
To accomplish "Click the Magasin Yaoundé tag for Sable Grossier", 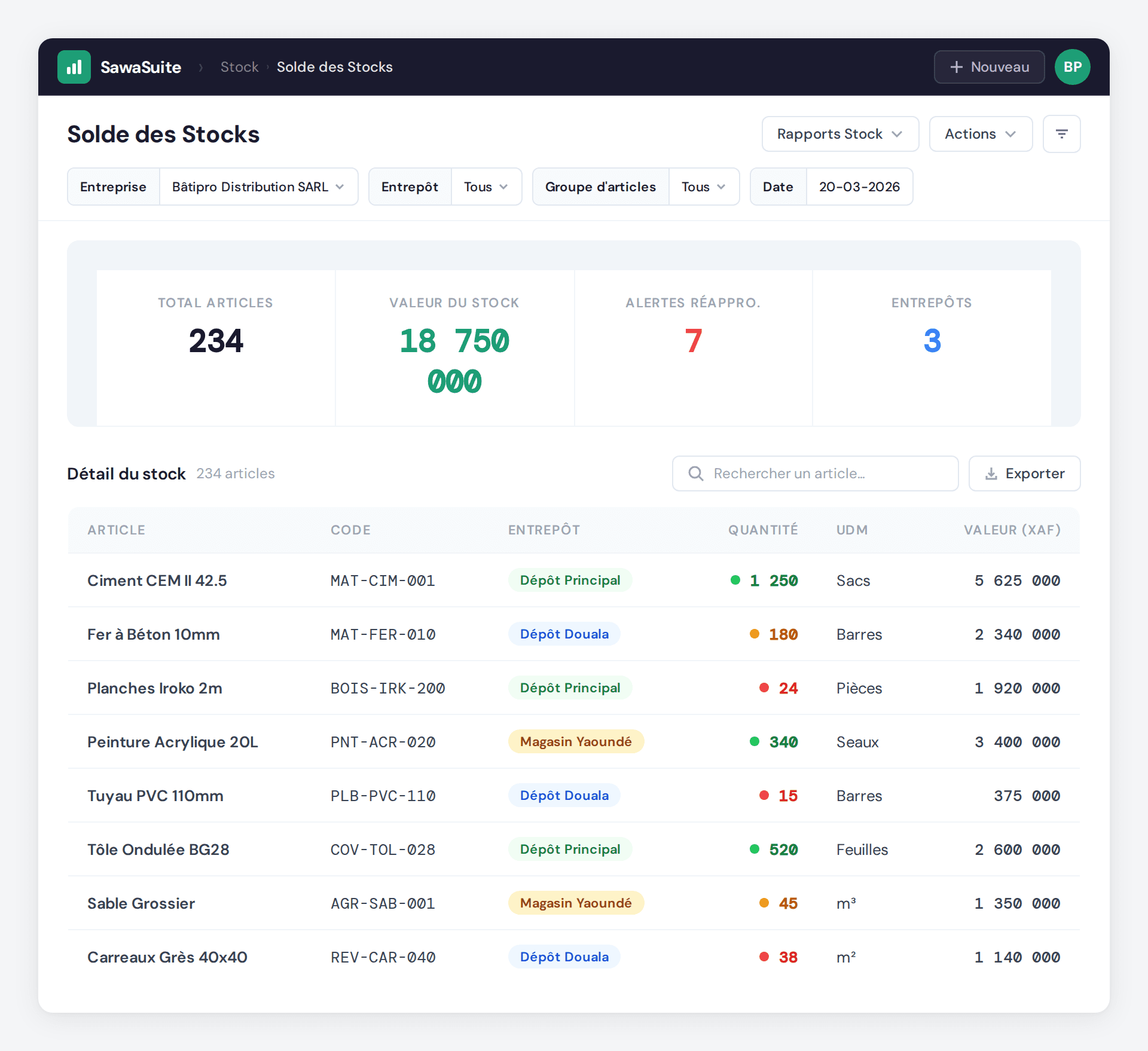I will (575, 903).
